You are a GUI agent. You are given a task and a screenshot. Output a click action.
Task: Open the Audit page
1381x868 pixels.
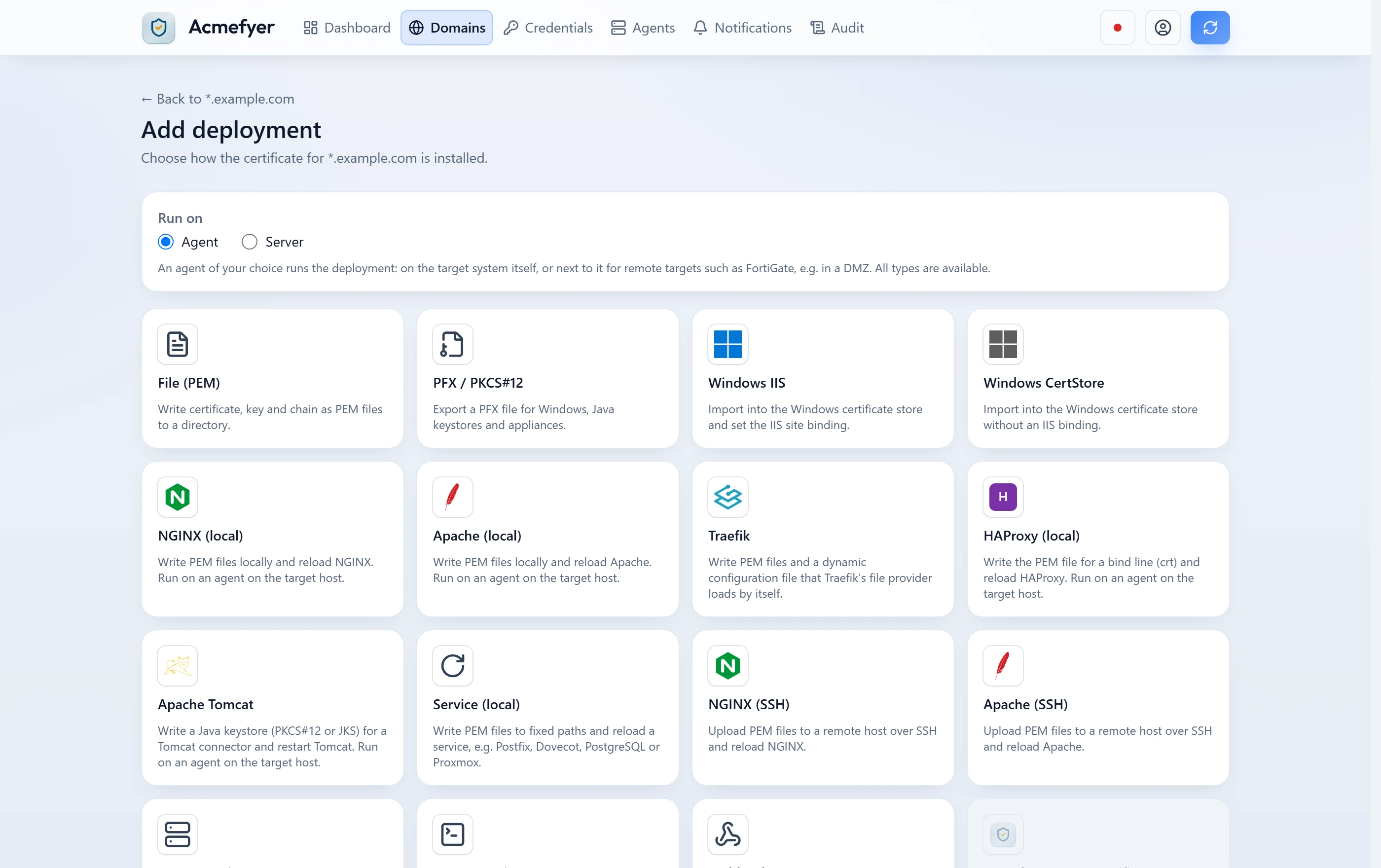(837, 28)
